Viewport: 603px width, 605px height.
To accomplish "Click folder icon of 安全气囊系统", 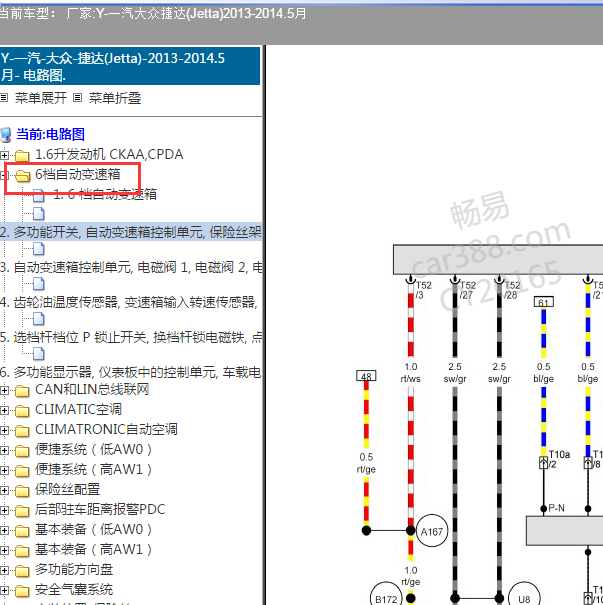I will pyautogui.click(x=22, y=591).
